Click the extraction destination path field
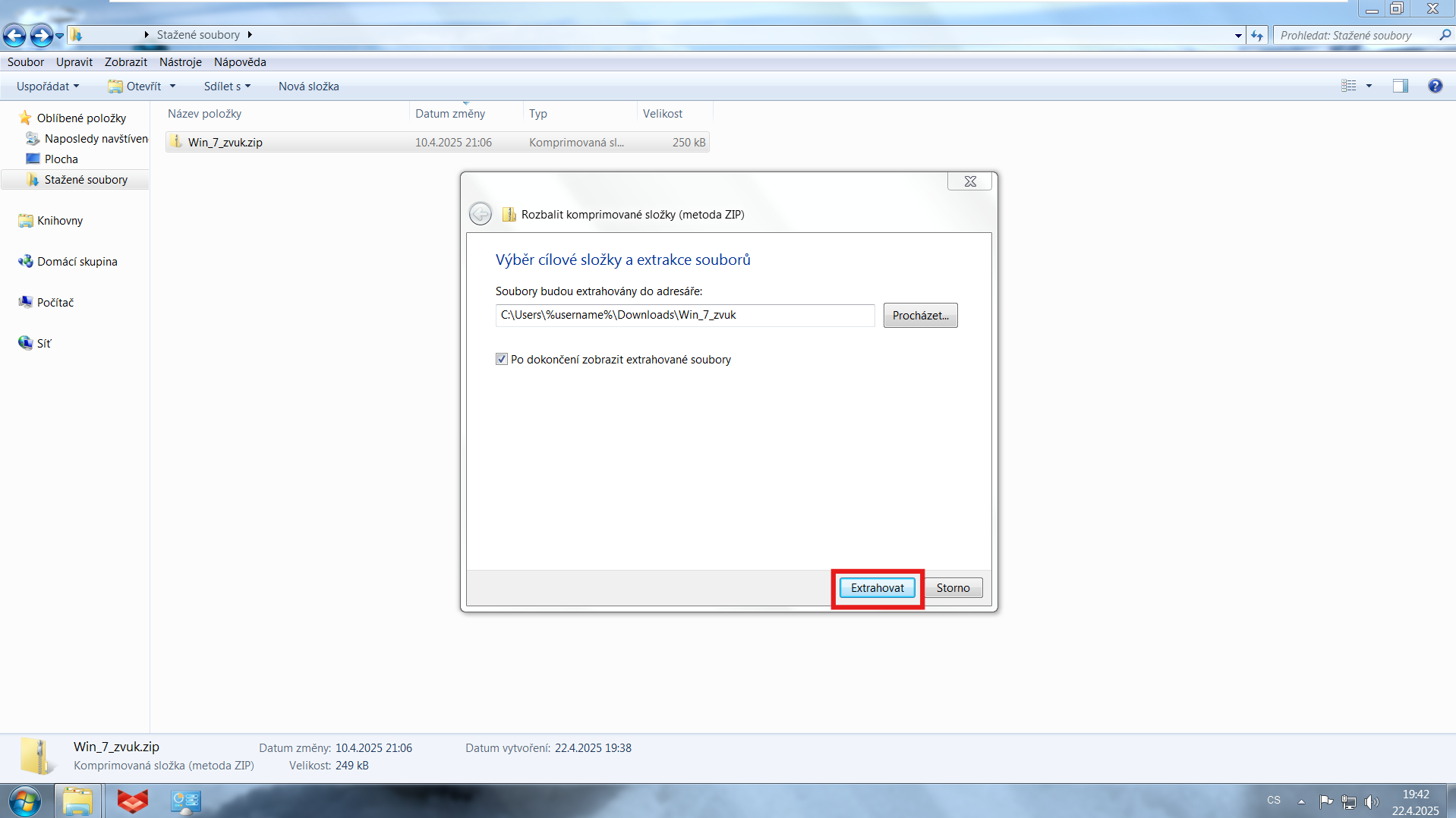 (x=684, y=316)
